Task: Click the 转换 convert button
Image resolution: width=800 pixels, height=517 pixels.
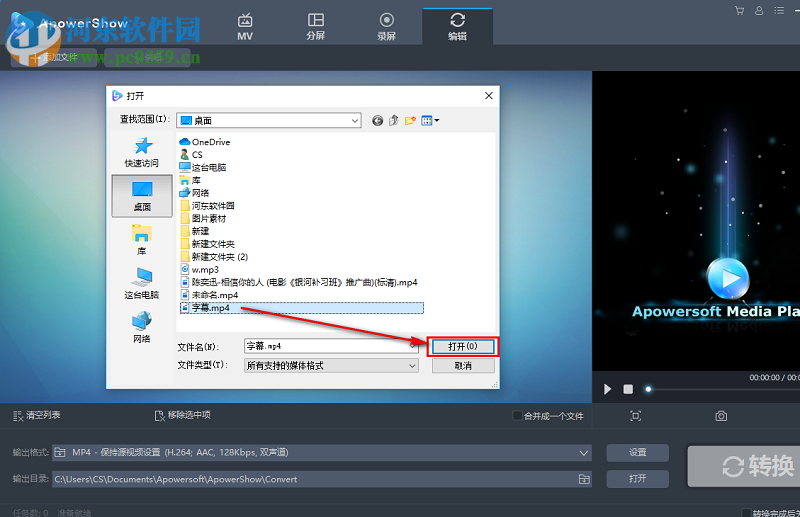Action: 744,466
